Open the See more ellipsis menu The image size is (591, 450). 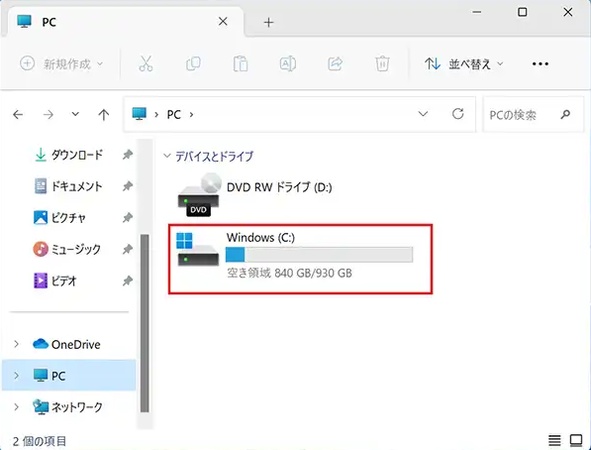[x=540, y=64]
